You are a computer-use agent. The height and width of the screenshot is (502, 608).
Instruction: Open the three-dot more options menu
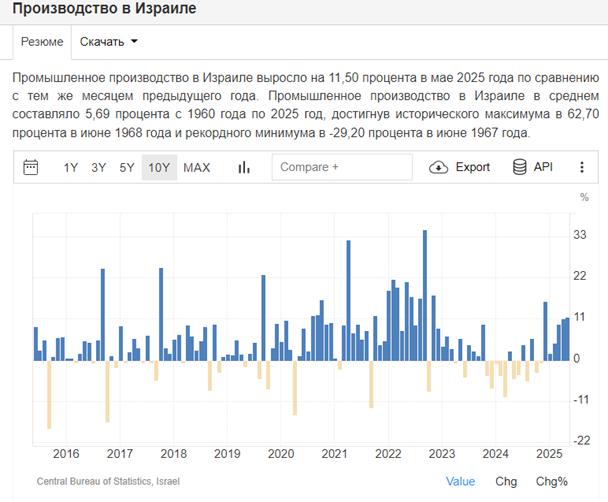582,167
